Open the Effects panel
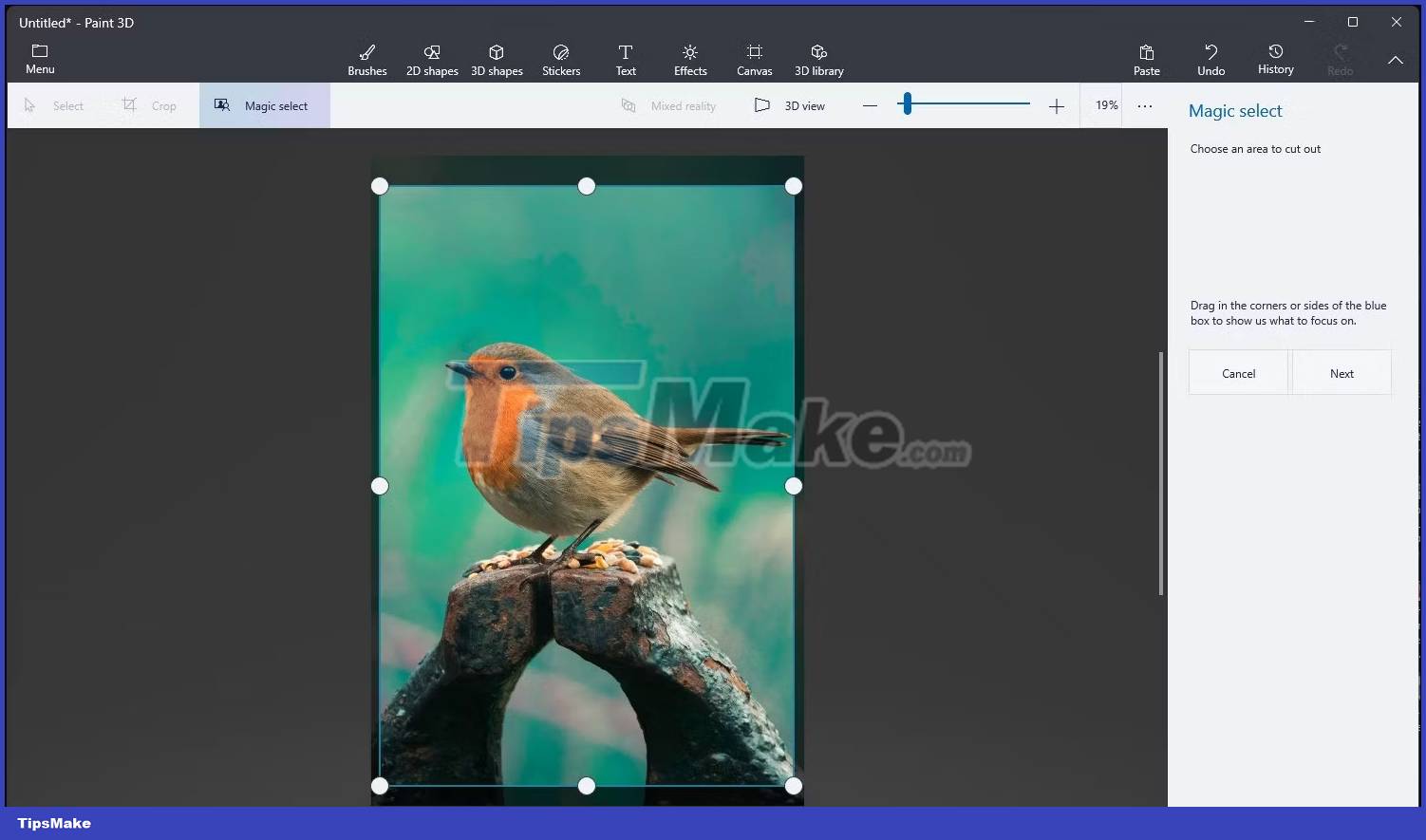The height and width of the screenshot is (840, 1426). click(689, 57)
